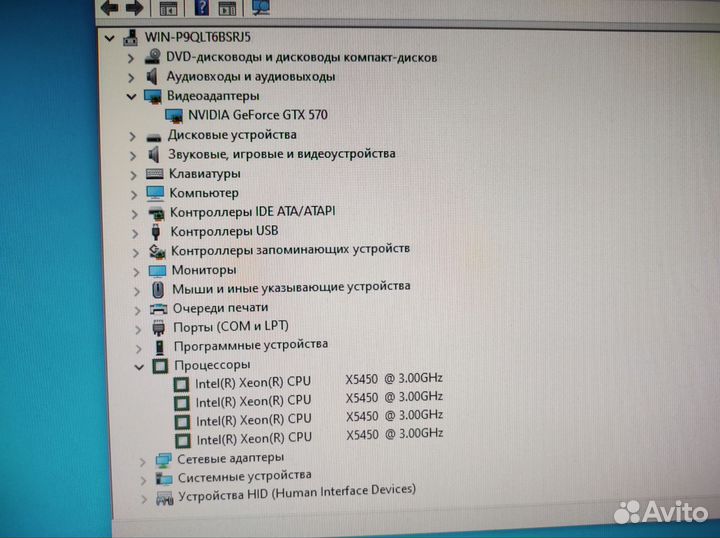This screenshot has width=720, height=538.
Task: Click the printer icon for Очереди печати
Action: [x=158, y=309]
